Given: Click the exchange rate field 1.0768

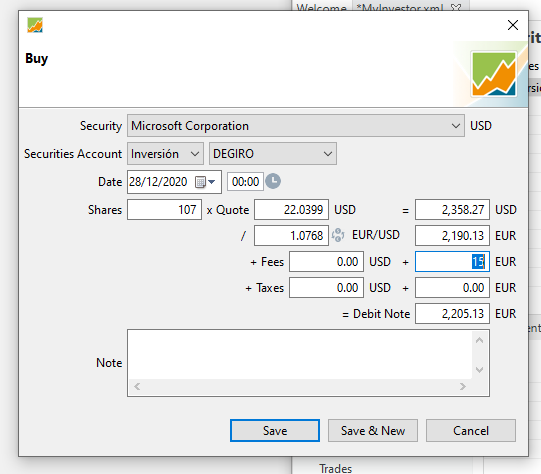Looking at the screenshot, I should coord(291,235).
